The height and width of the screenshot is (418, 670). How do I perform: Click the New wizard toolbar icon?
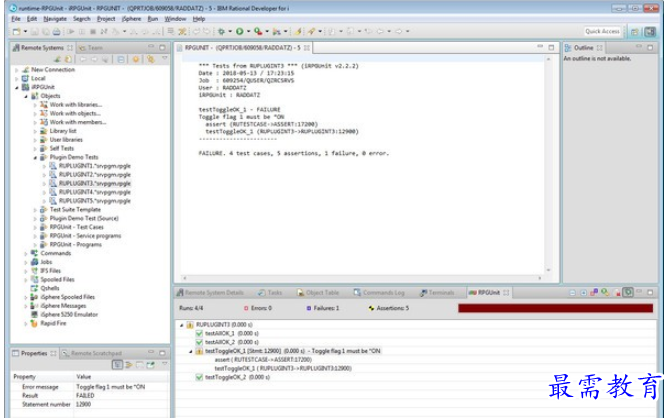pyautogui.click(x=16, y=31)
